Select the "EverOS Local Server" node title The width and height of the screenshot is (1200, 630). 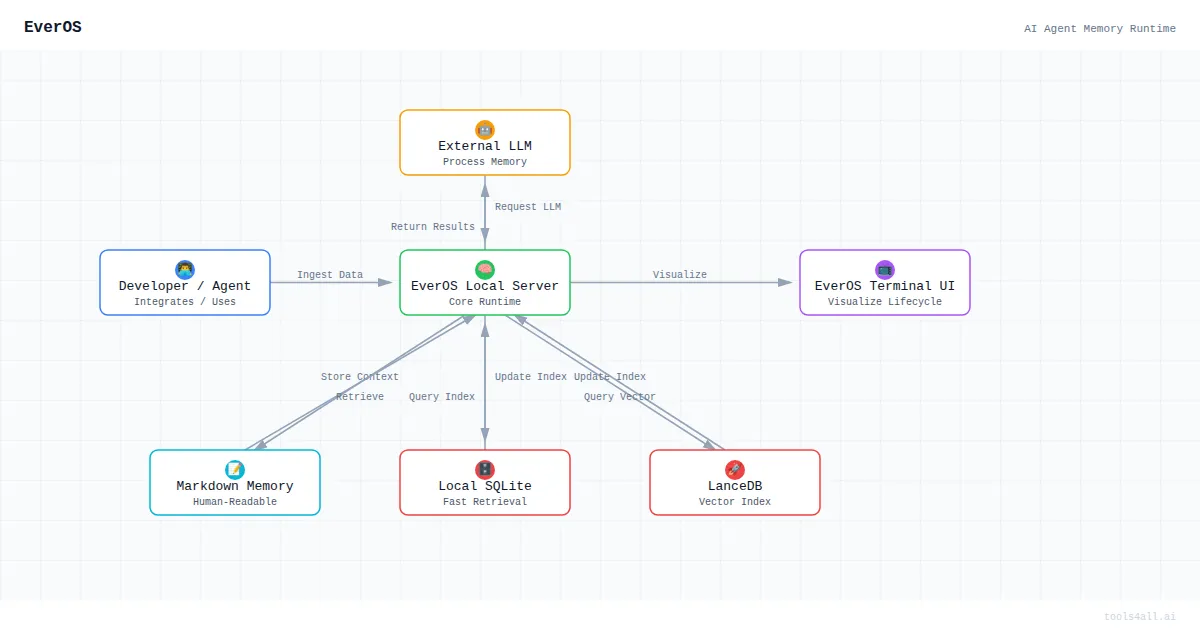485,286
